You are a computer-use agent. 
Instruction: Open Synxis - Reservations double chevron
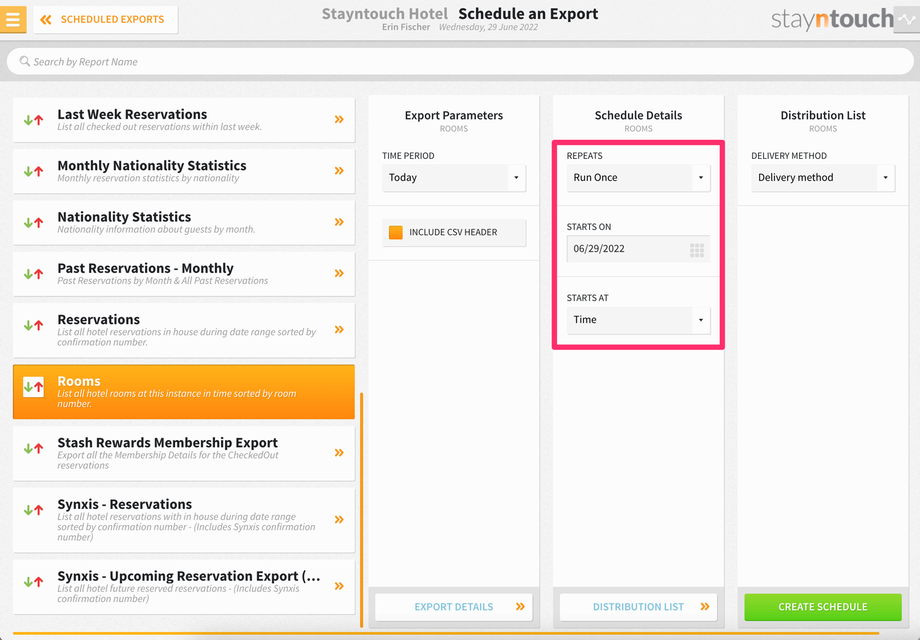pos(339,519)
